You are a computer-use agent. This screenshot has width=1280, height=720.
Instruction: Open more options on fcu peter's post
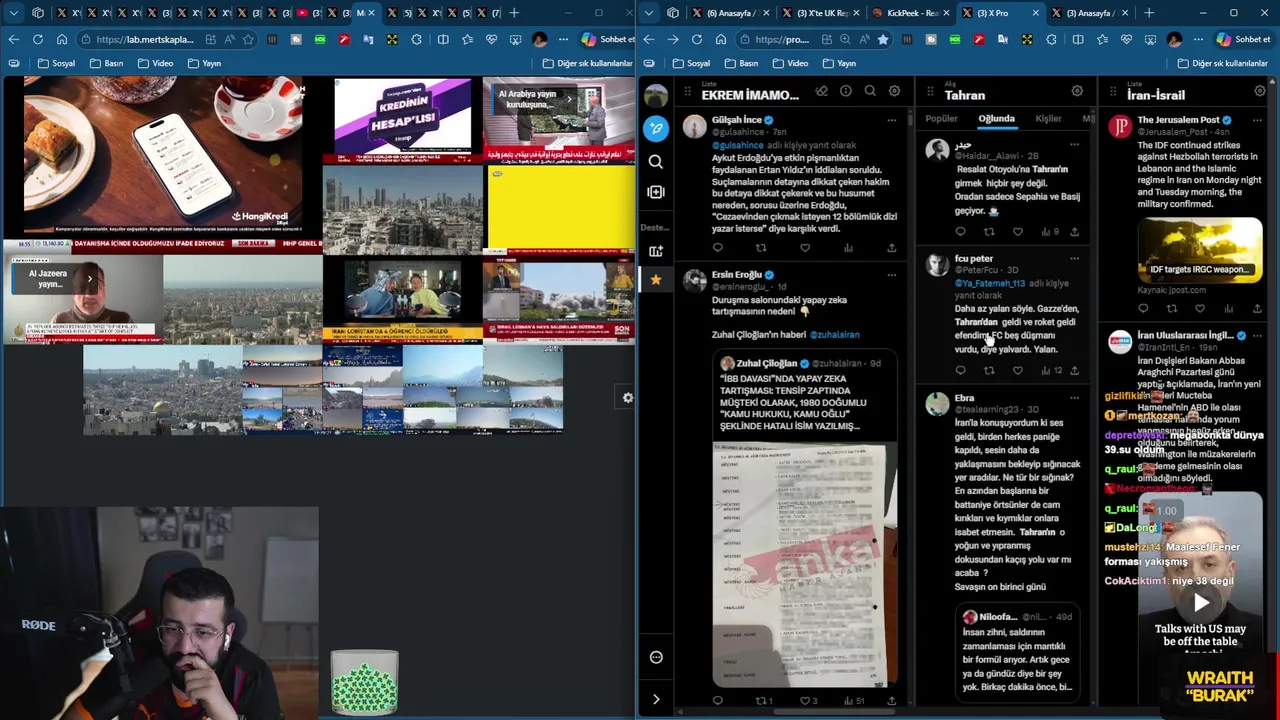[x=1074, y=259]
